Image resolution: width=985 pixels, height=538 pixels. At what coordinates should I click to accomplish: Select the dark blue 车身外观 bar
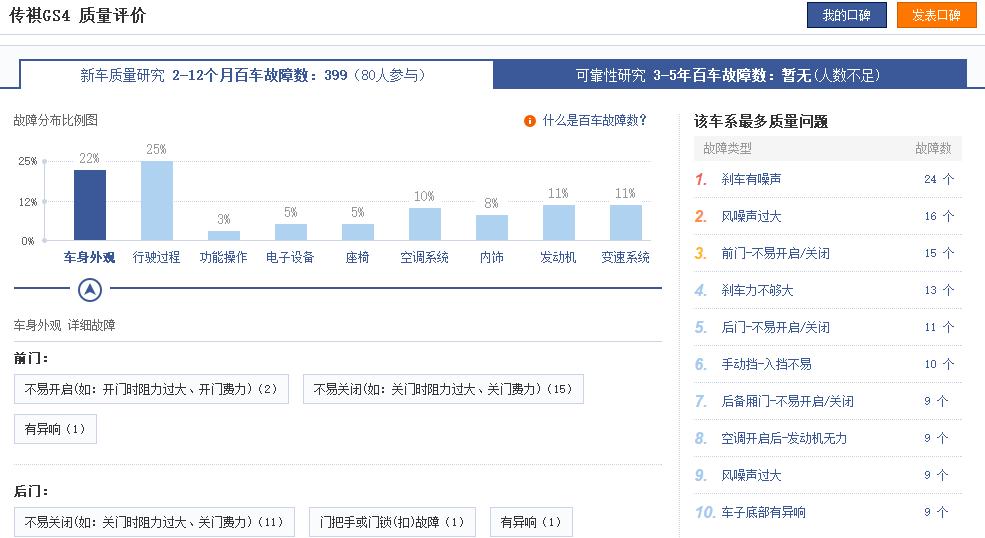point(90,205)
